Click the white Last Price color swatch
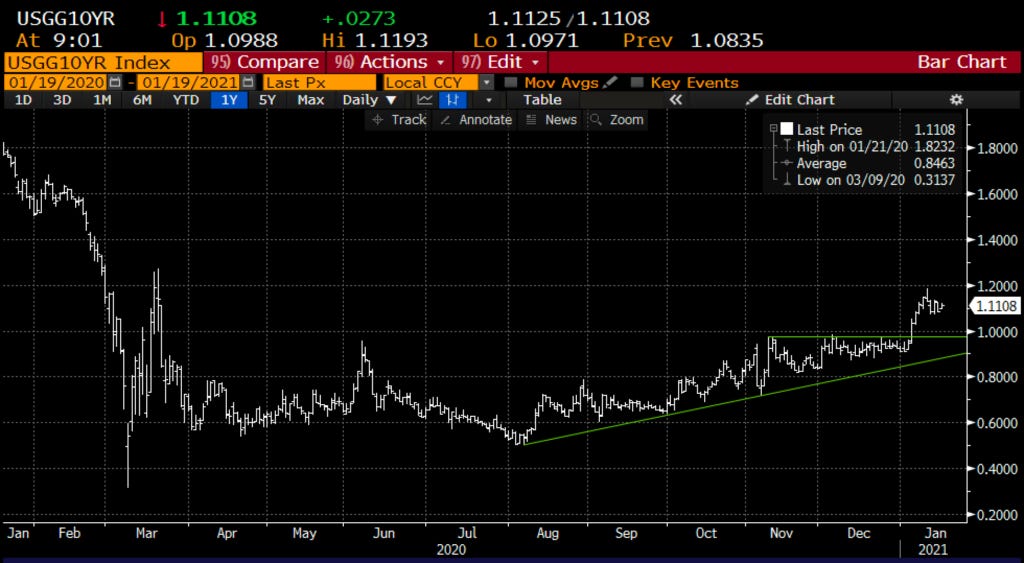 click(787, 129)
